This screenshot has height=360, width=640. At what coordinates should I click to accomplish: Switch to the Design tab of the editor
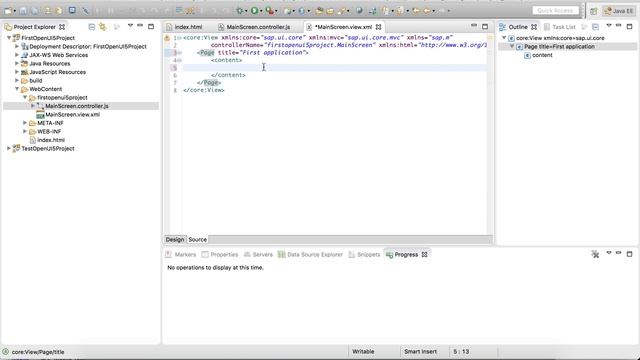tap(175, 240)
